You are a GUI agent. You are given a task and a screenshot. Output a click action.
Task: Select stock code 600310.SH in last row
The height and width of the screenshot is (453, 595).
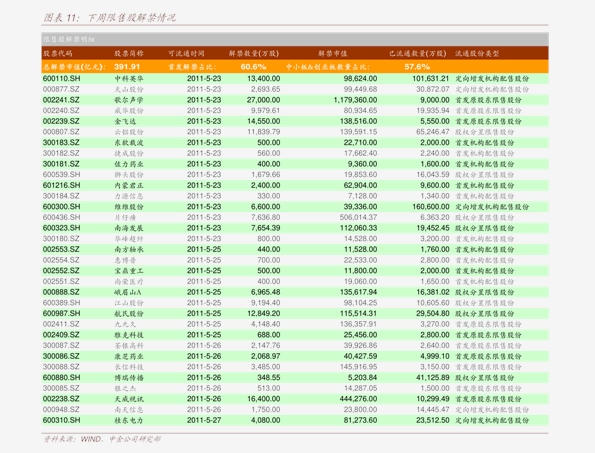click(61, 420)
